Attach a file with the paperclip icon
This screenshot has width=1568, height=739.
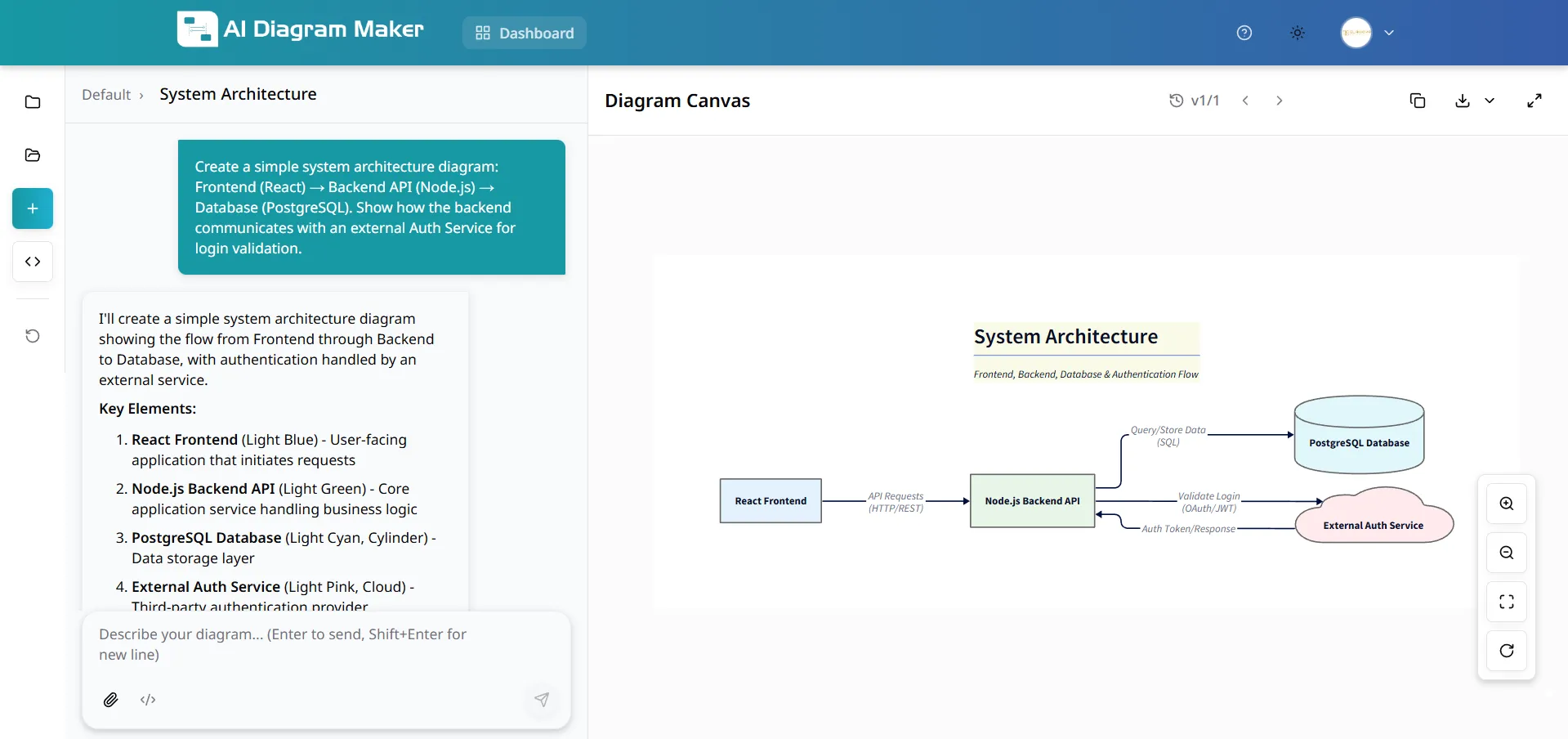click(111, 700)
